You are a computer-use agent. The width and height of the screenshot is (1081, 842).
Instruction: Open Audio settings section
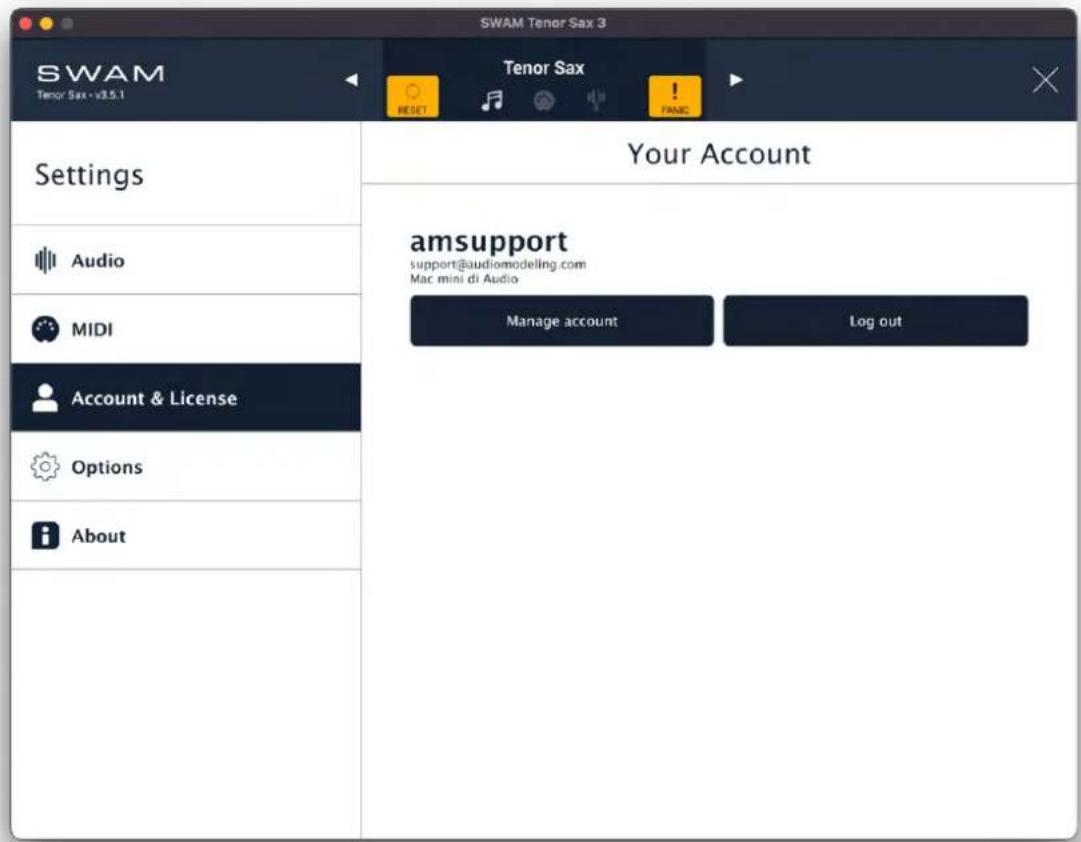tap(185, 260)
